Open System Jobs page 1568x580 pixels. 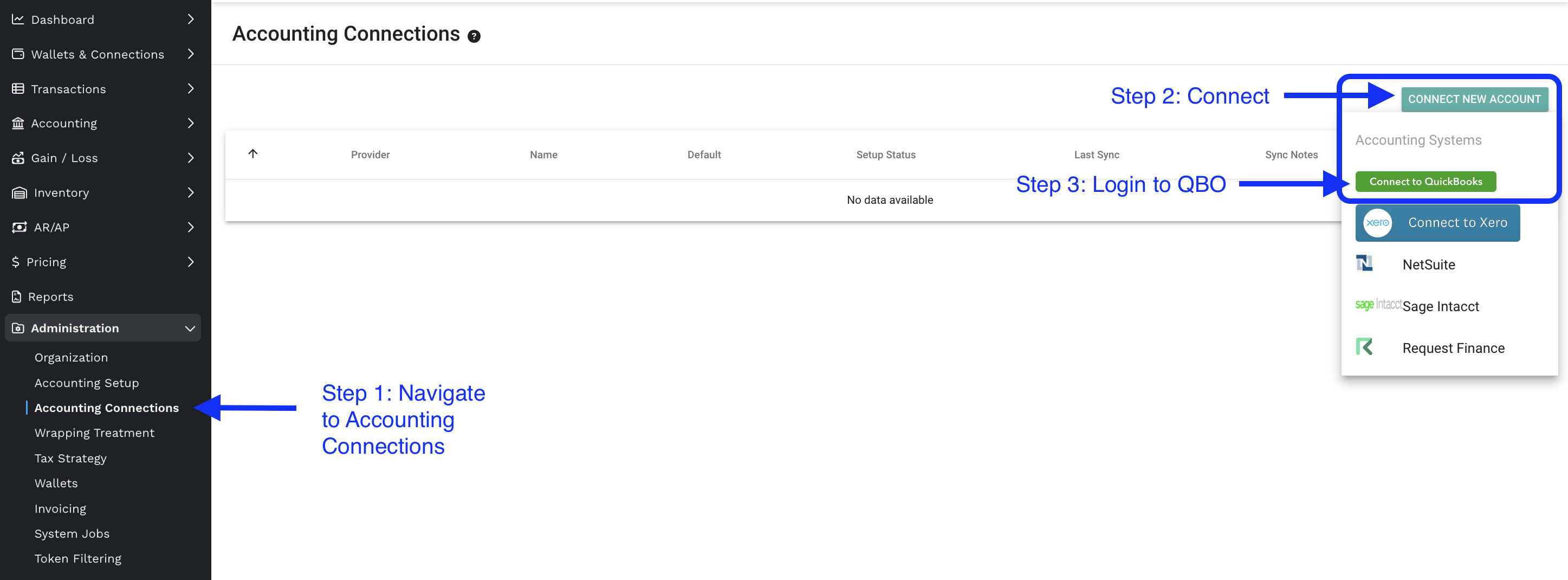point(72,534)
